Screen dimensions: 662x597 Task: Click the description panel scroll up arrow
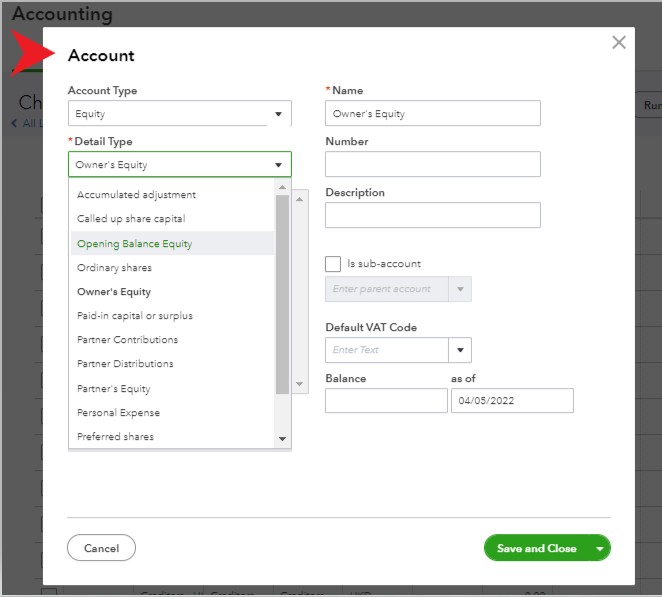(x=299, y=199)
